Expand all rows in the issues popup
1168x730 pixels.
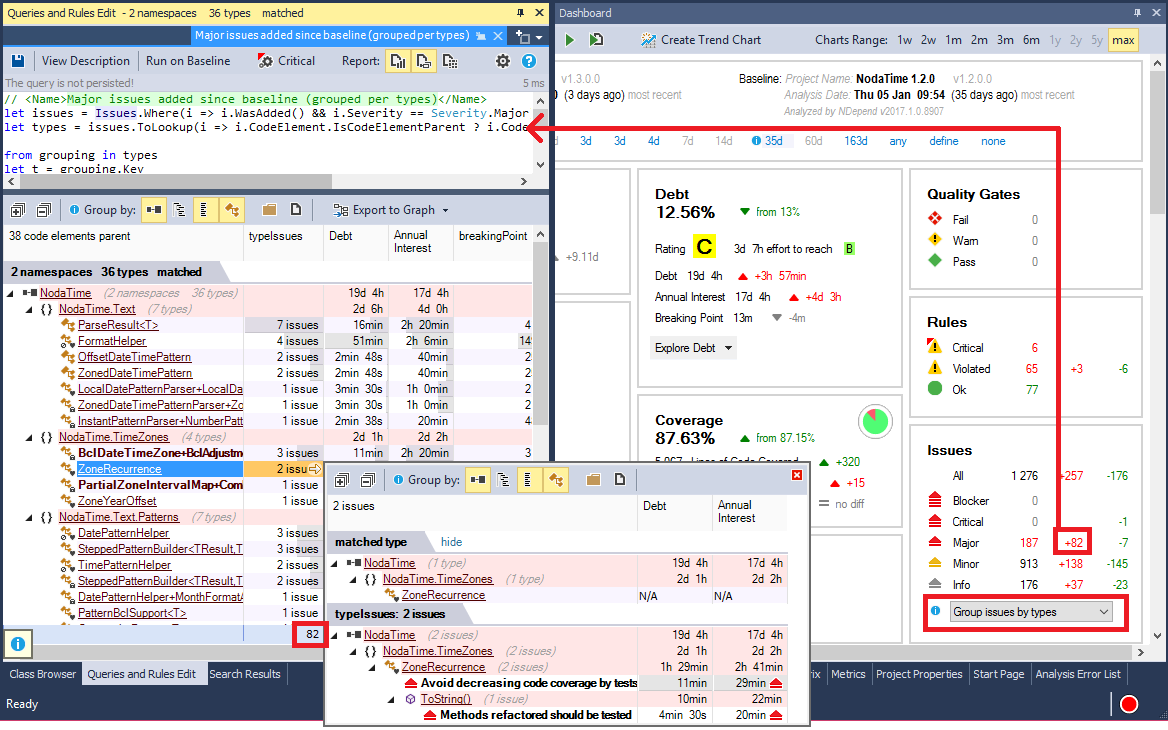pos(342,480)
